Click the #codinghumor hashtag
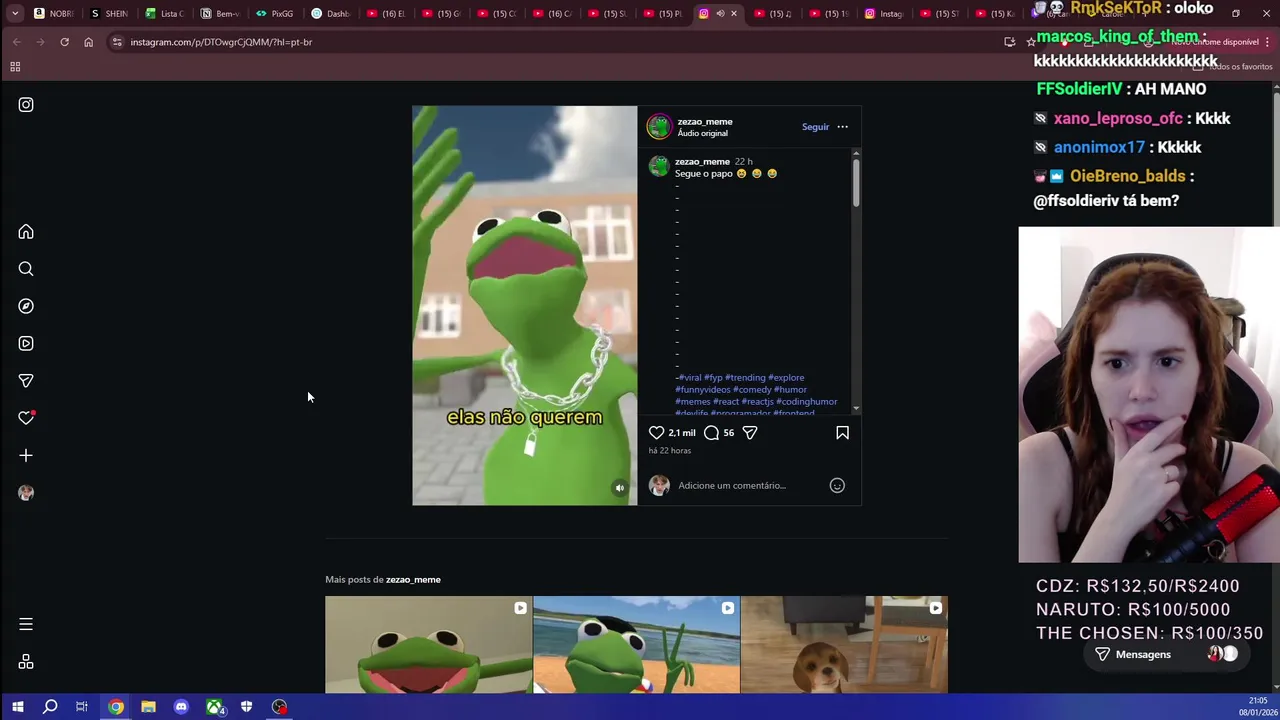Image resolution: width=1280 pixels, height=720 pixels. click(x=807, y=402)
